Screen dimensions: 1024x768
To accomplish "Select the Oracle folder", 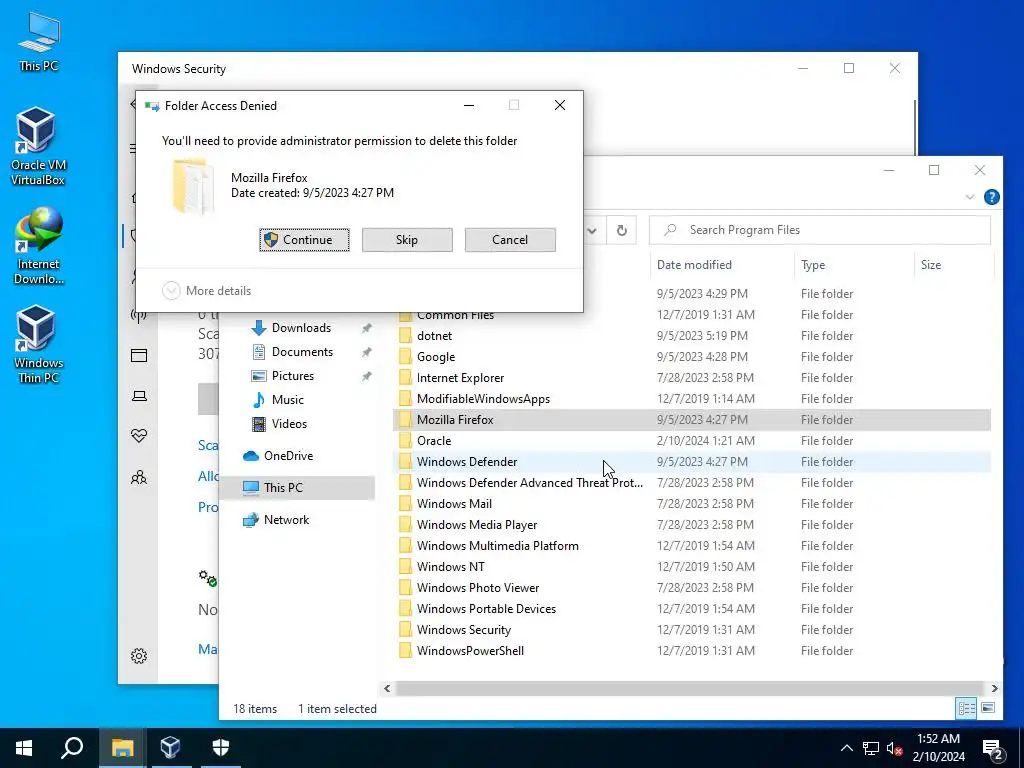I will (x=692, y=441).
